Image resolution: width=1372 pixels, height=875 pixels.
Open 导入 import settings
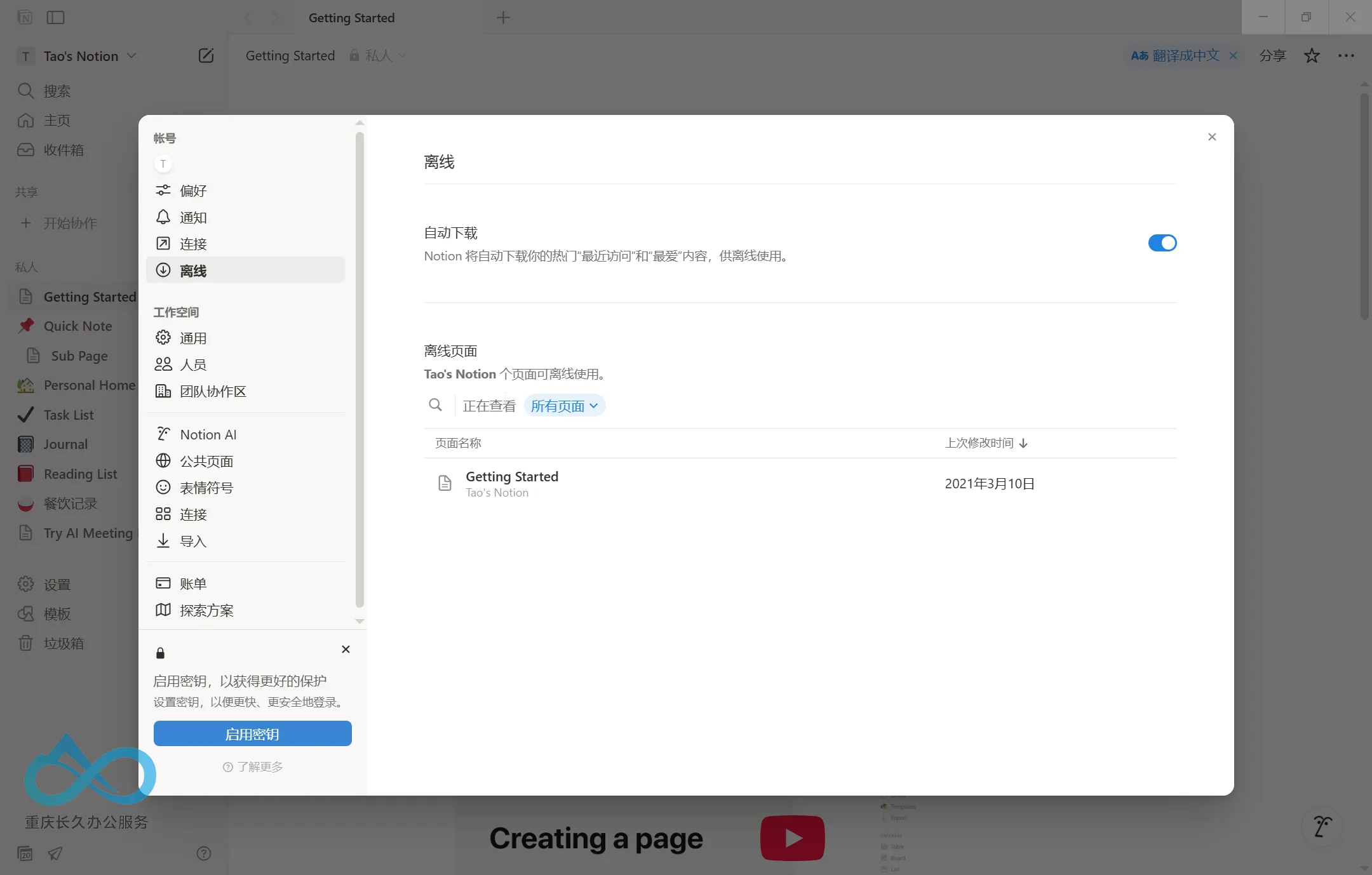245,541
